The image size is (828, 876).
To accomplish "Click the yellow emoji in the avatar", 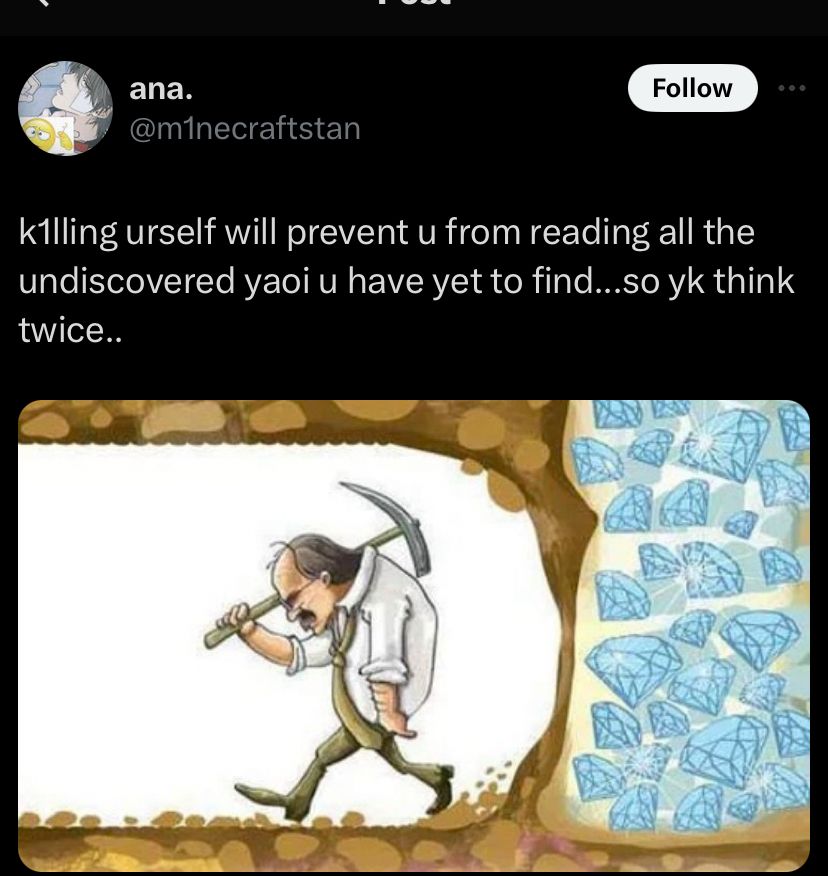I will click(38, 135).
